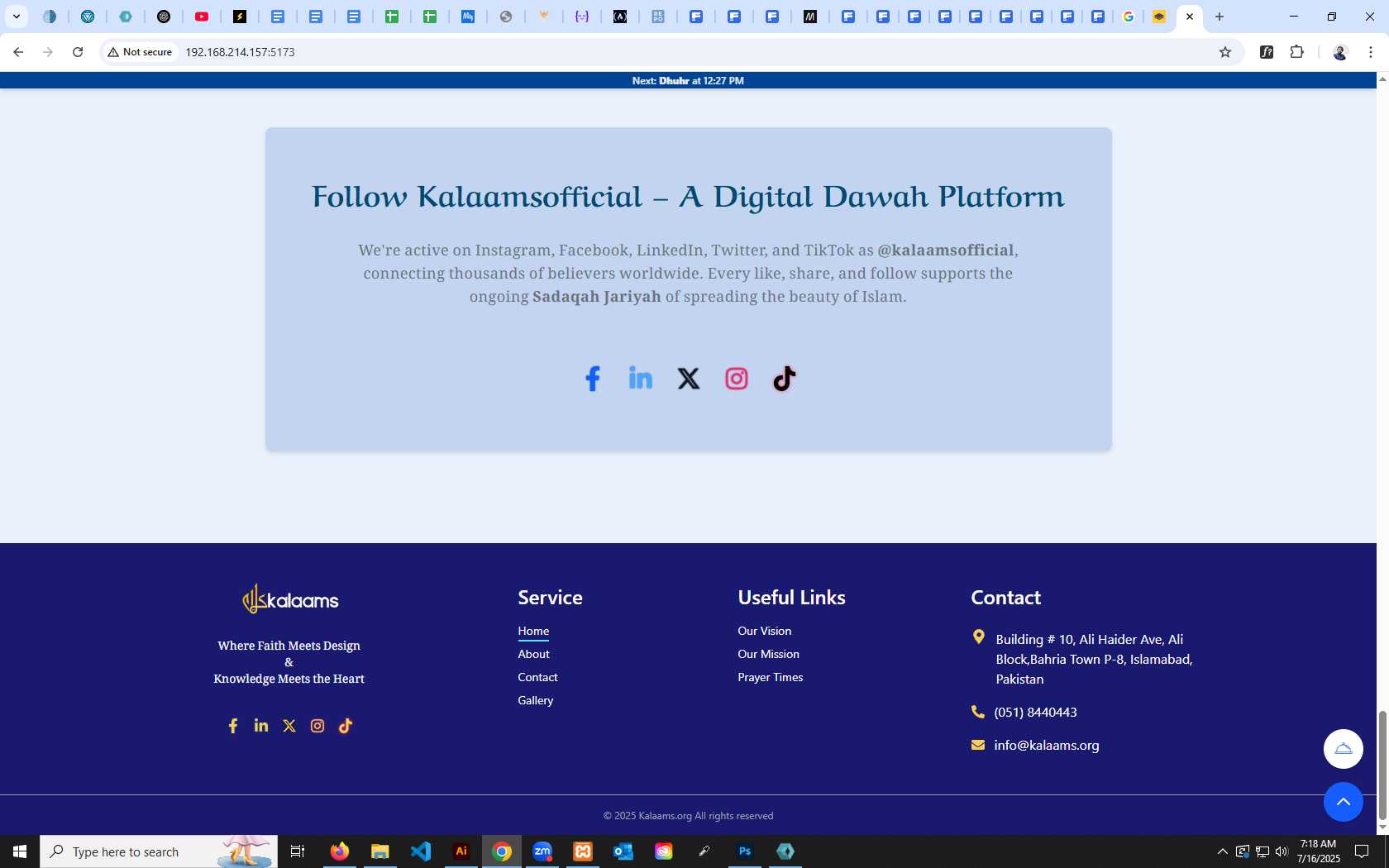Click the vertical scrollbar thumb
The height and width of the screenshot is (868, 1389).
pos(1382,765)
